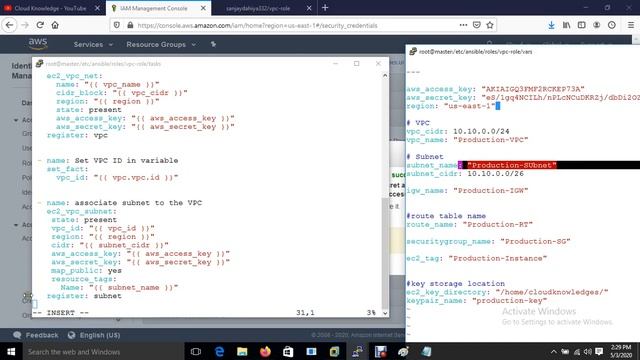Maximize the vpc-role/tasks terminal window
This screenshot has height=360, width=640.
(x=356, y=63)
